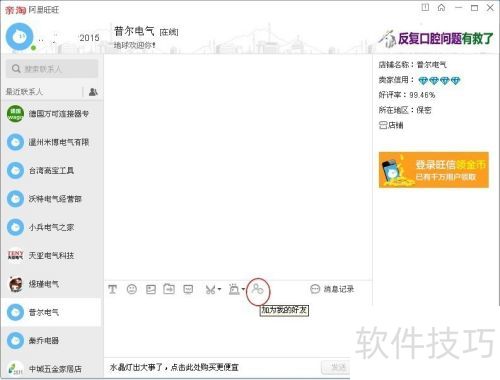The width and height of the screenshot is (500, 380).
Task: Click the send file folder icon
Action: click(x=169, y=289)
